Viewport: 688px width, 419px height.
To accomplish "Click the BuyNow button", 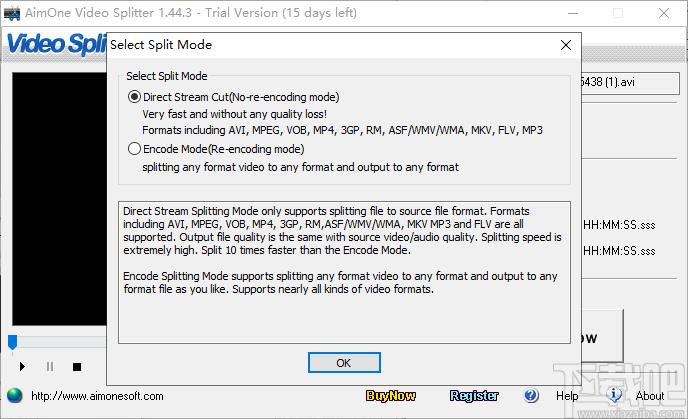I will click(x=391, y=396).
